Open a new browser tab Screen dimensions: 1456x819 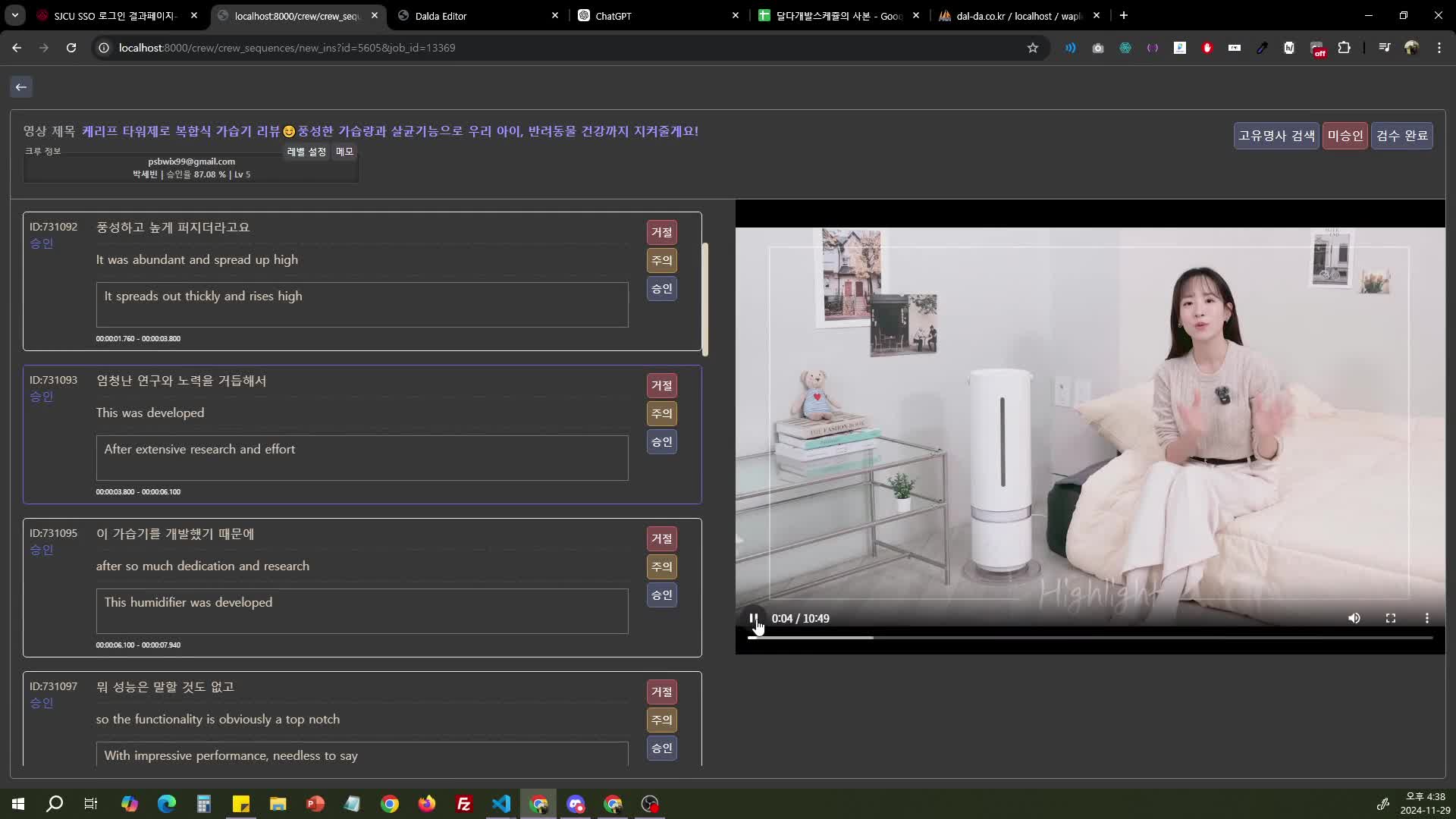(x=1124, y=15)
